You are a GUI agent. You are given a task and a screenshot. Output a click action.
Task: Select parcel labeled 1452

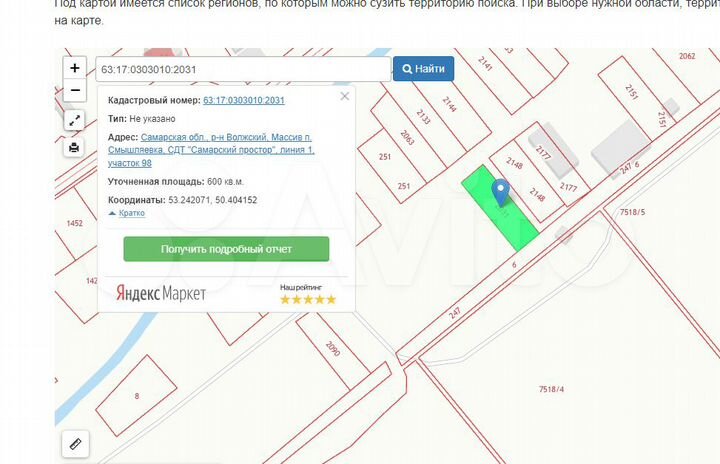[x=74, y=223]
